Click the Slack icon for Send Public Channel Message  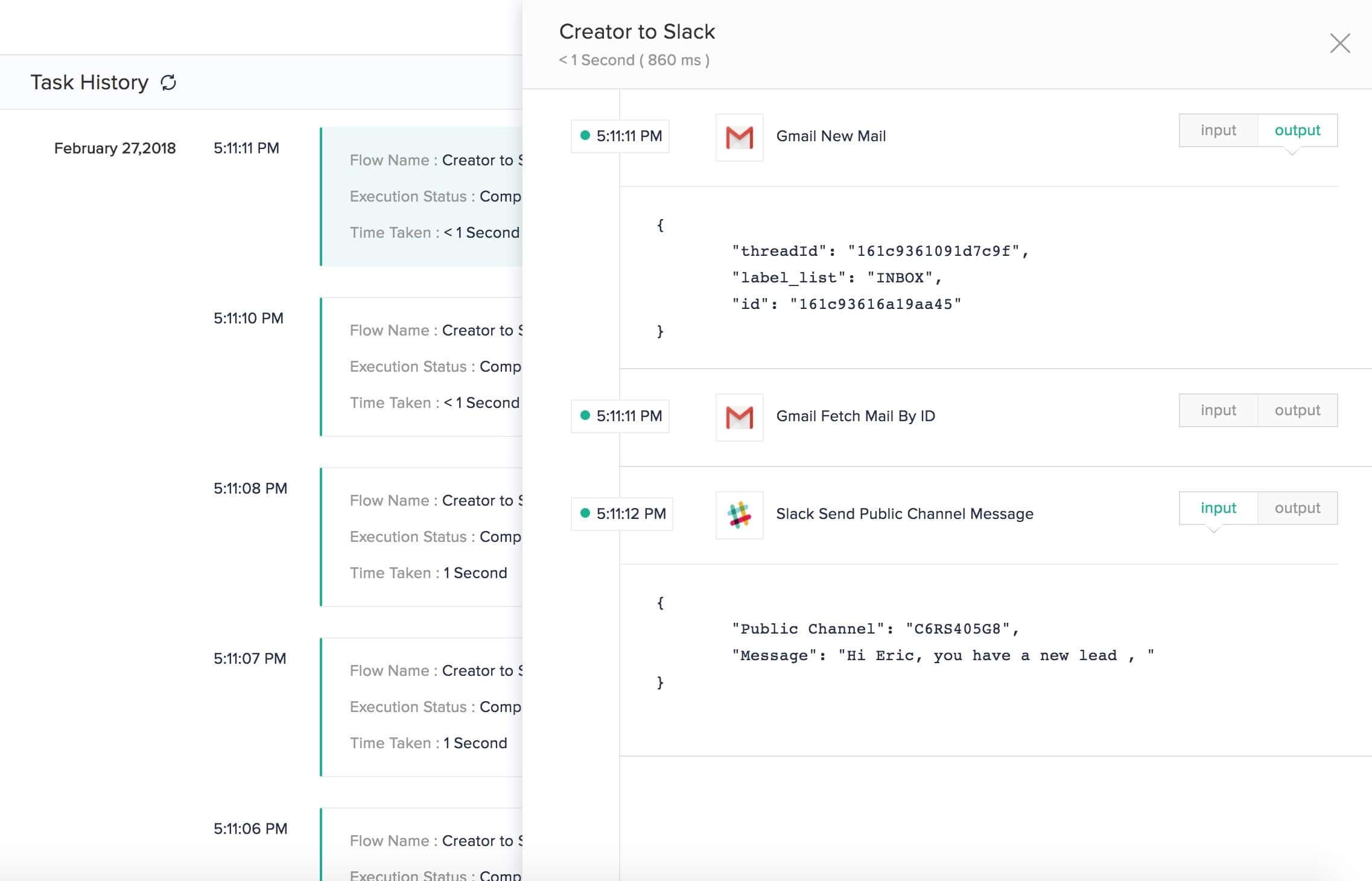739,515
